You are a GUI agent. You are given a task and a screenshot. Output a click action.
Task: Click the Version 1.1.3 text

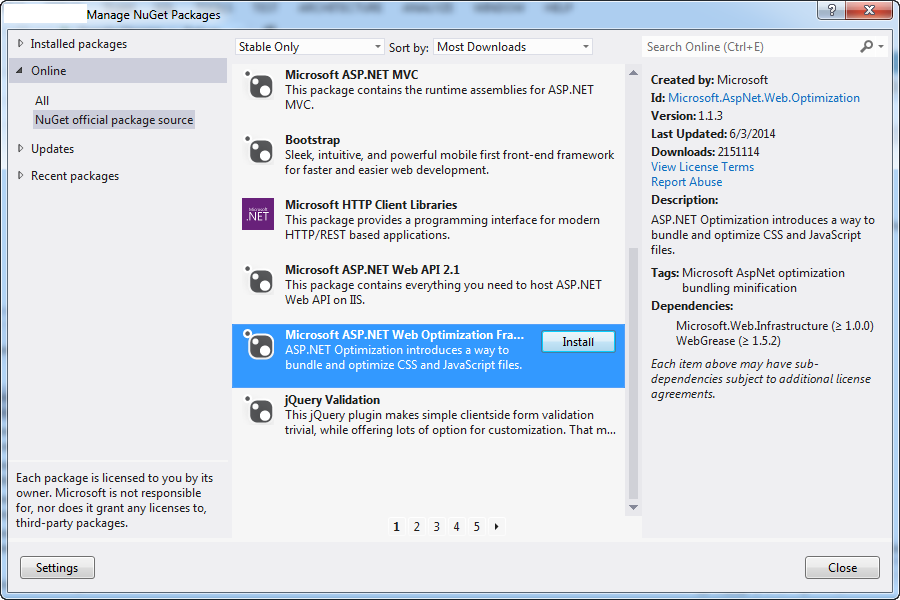(687, 115)
